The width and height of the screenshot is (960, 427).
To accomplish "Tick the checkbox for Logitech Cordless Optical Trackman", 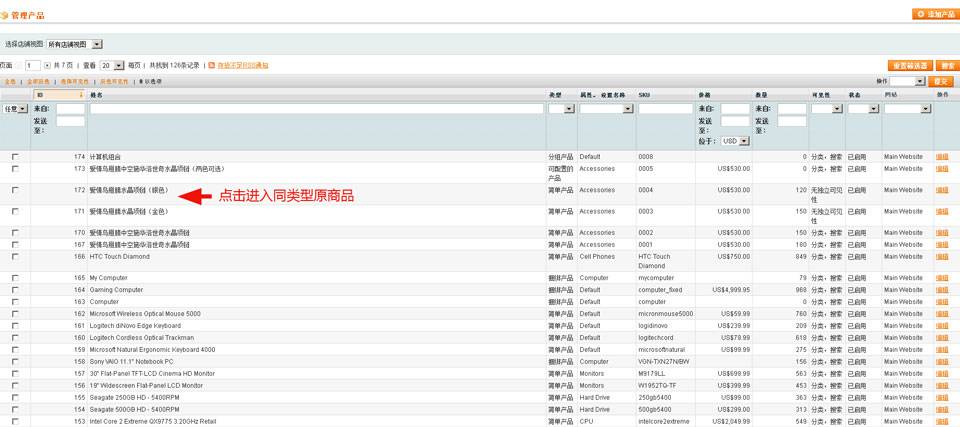I will click(15, 338).
